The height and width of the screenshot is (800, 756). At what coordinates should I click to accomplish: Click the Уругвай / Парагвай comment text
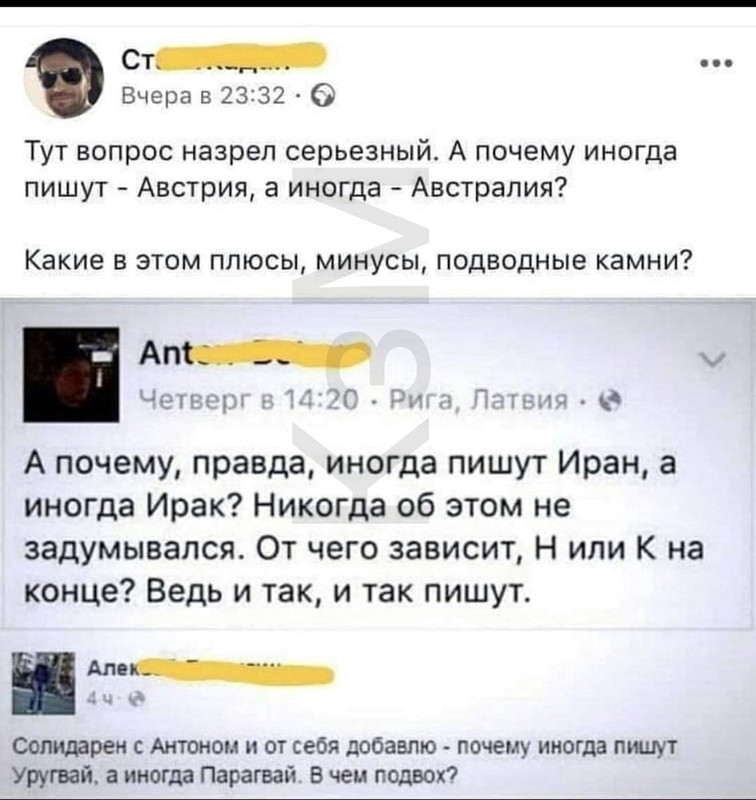pos(344,762)
